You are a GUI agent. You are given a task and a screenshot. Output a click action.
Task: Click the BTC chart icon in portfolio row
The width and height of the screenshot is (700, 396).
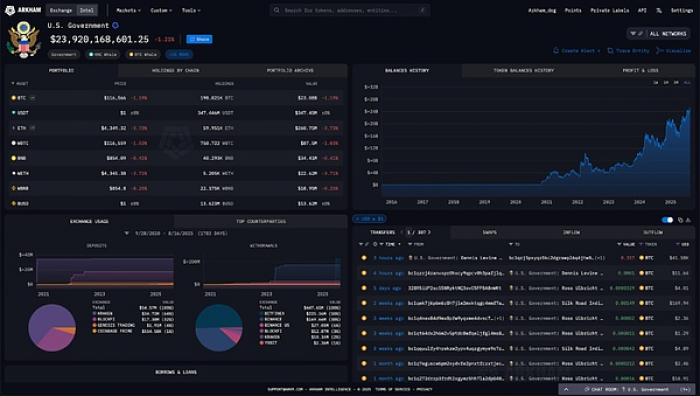(x=33, y=98)
